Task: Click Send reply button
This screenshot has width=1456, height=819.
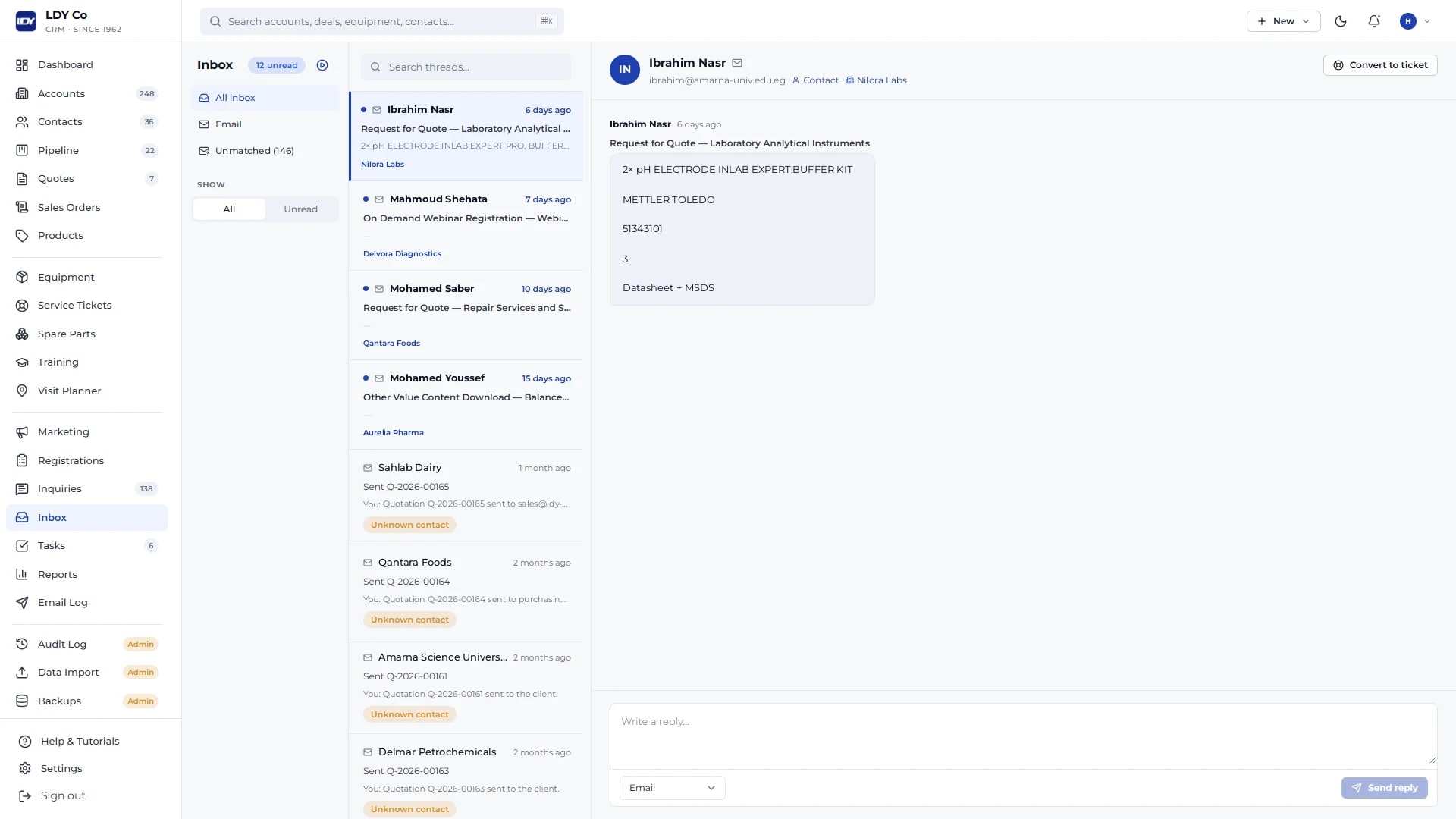Action: [1384, 788]
